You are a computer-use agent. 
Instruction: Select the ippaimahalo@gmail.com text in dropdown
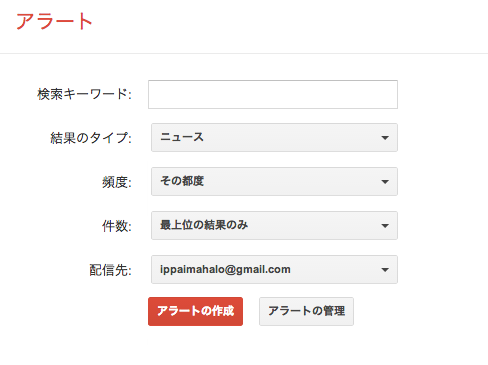[x=225, y=269]
